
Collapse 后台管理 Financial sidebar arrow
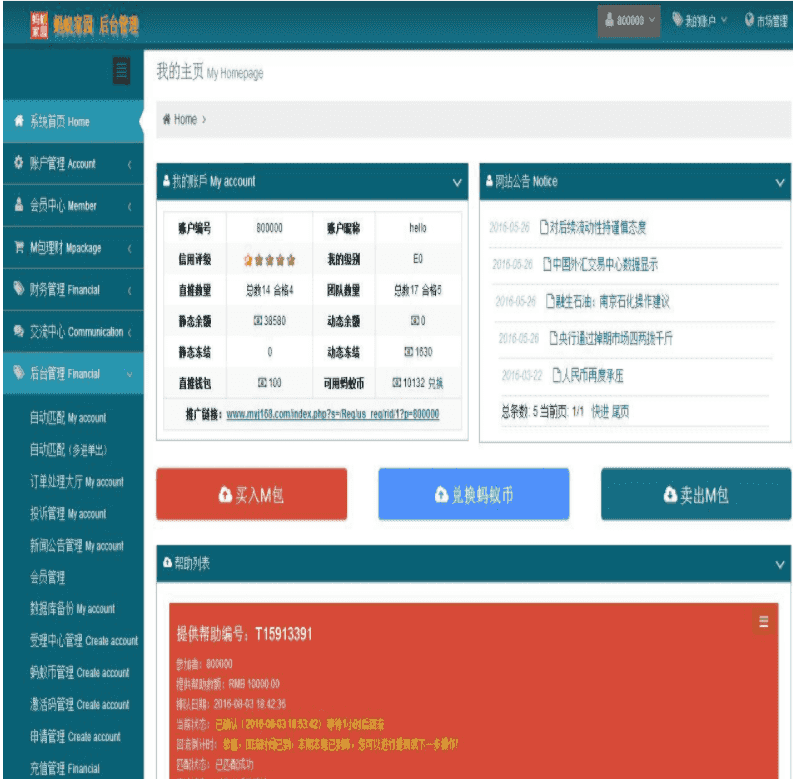coord(129,374)
